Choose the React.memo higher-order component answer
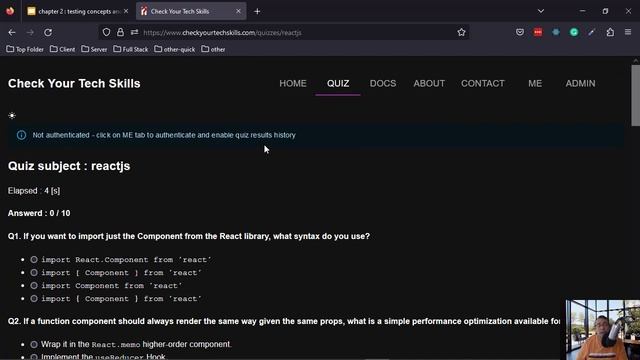Viewport: 640px width, 360px height. [34, 344]
